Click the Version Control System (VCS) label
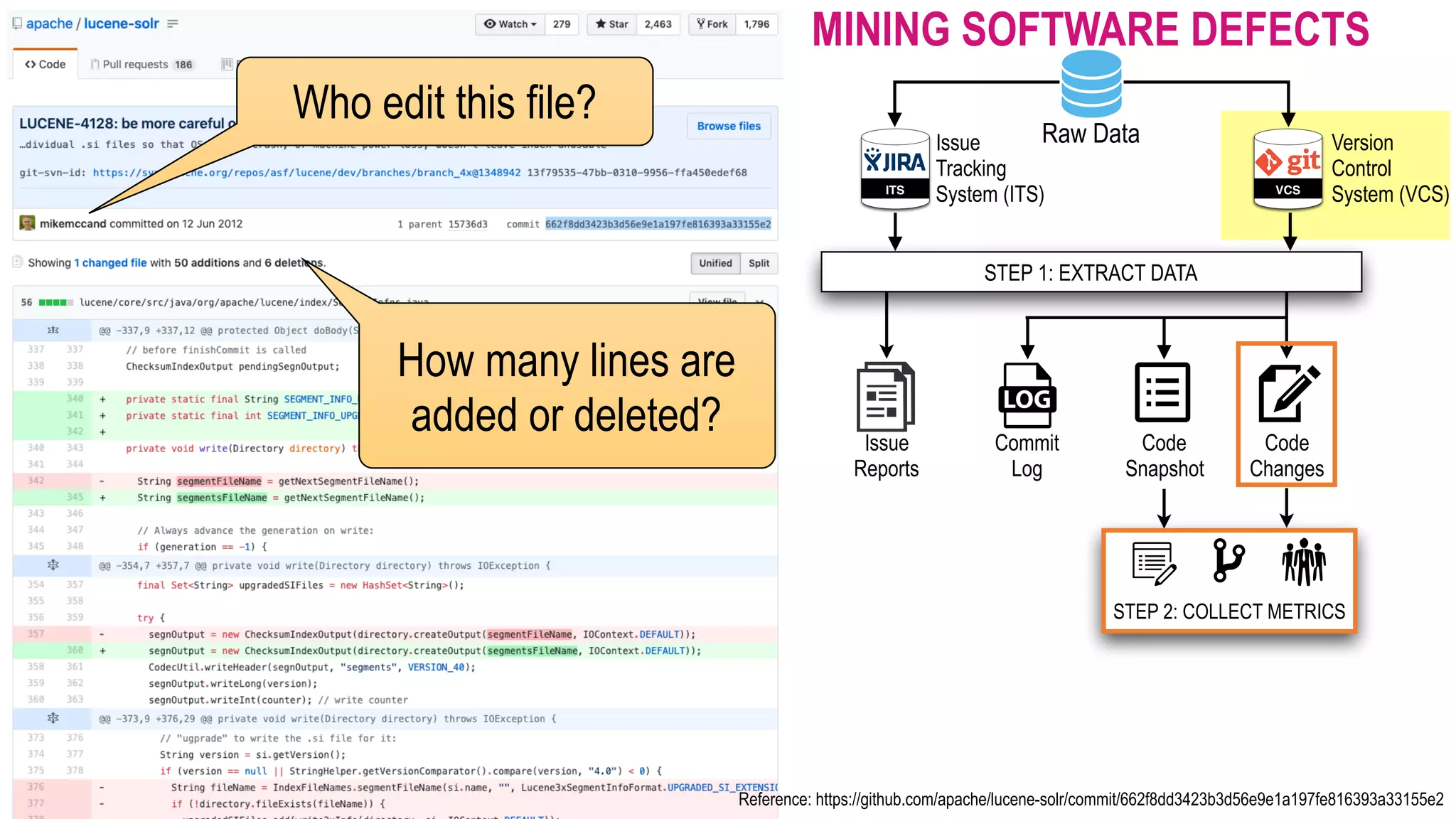Image resolution: width=1456 pixels, height=819 pixels. (1390, 168)
